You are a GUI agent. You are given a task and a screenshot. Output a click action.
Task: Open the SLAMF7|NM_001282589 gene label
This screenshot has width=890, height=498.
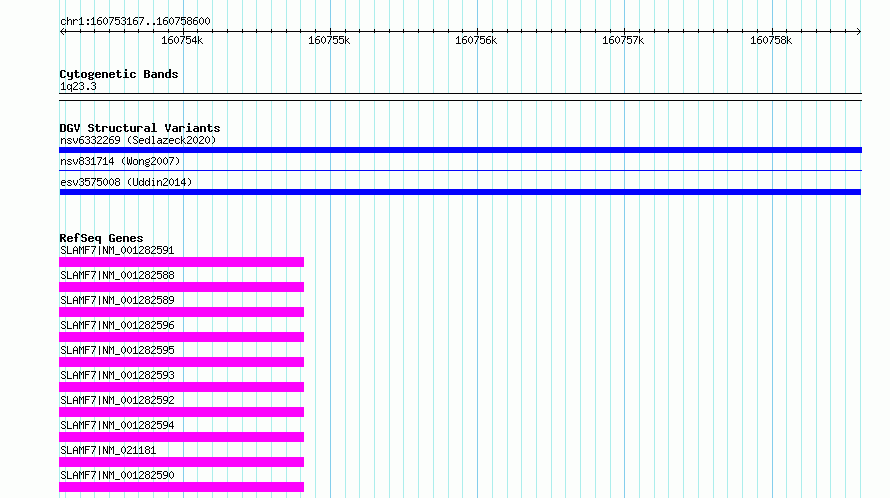117,300
